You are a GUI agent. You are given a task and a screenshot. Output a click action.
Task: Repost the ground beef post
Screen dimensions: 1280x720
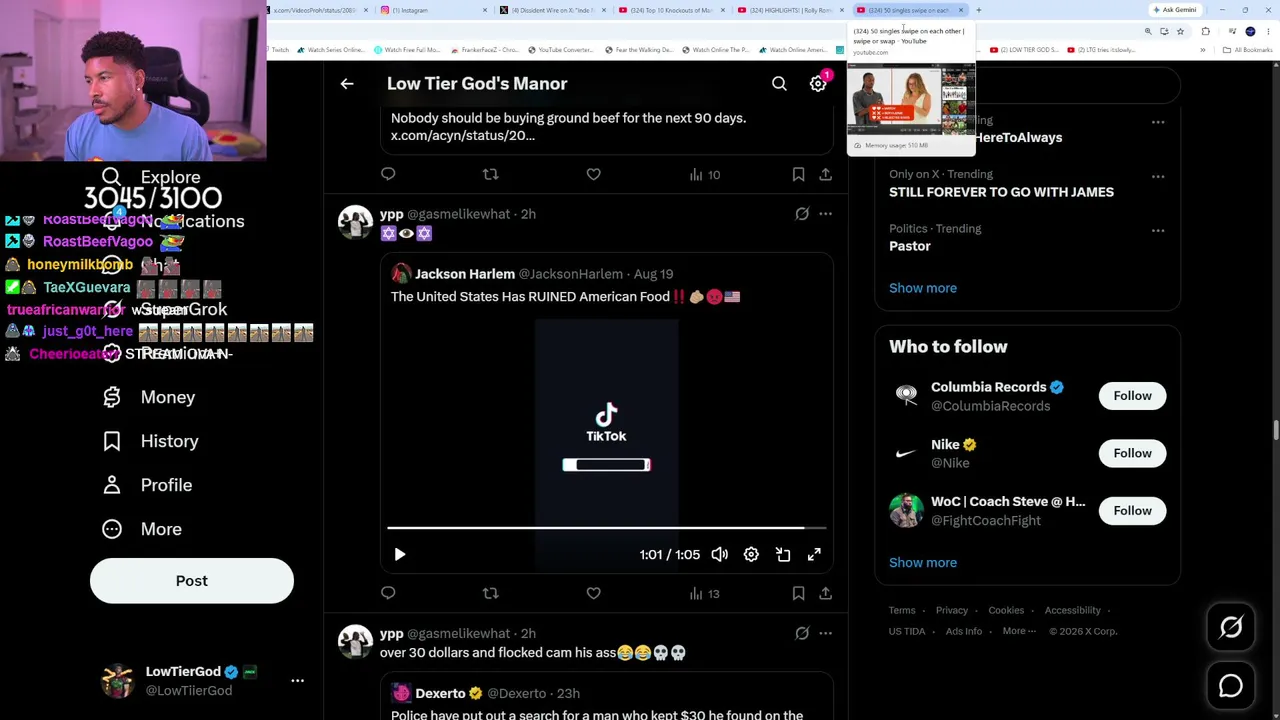pos(490,174)
